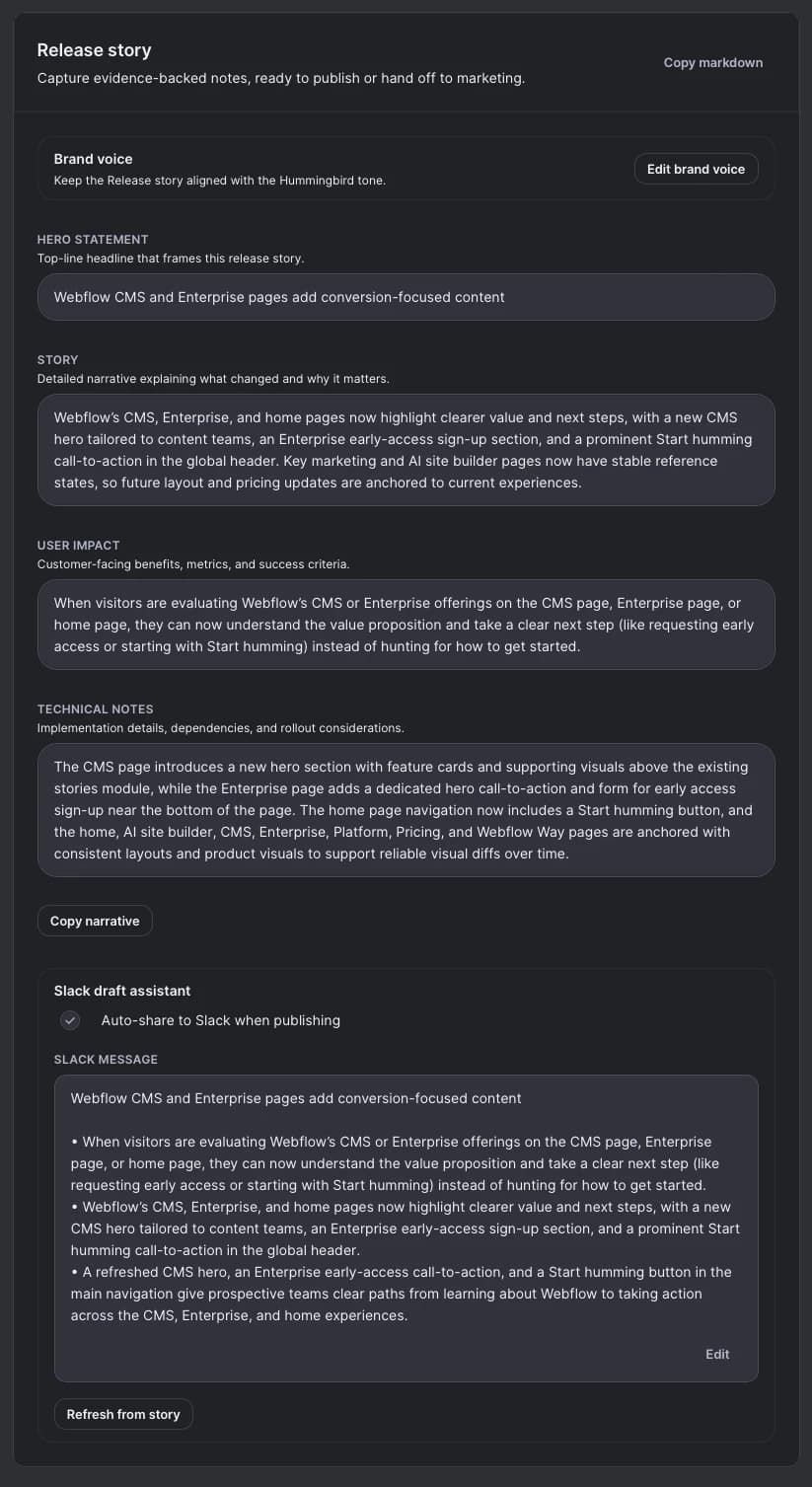Click the Hero statement text field
Screen dimensions: 812x1487
click(406, 296)
